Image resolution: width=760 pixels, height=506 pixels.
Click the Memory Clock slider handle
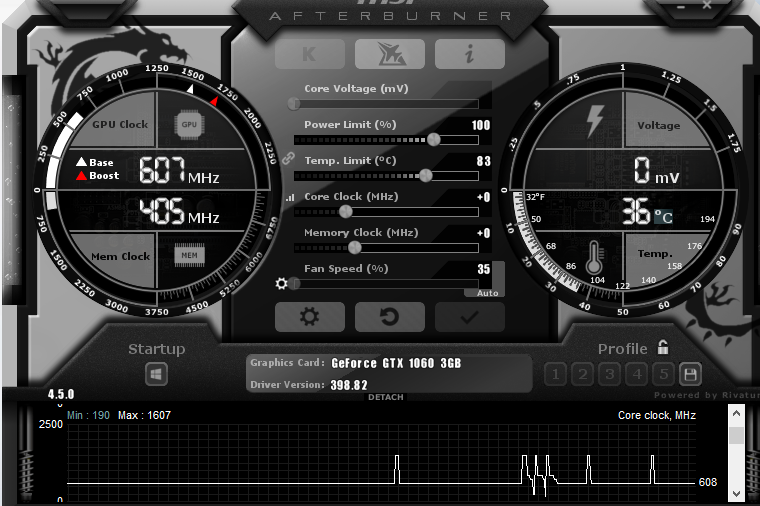coord(355,248)
